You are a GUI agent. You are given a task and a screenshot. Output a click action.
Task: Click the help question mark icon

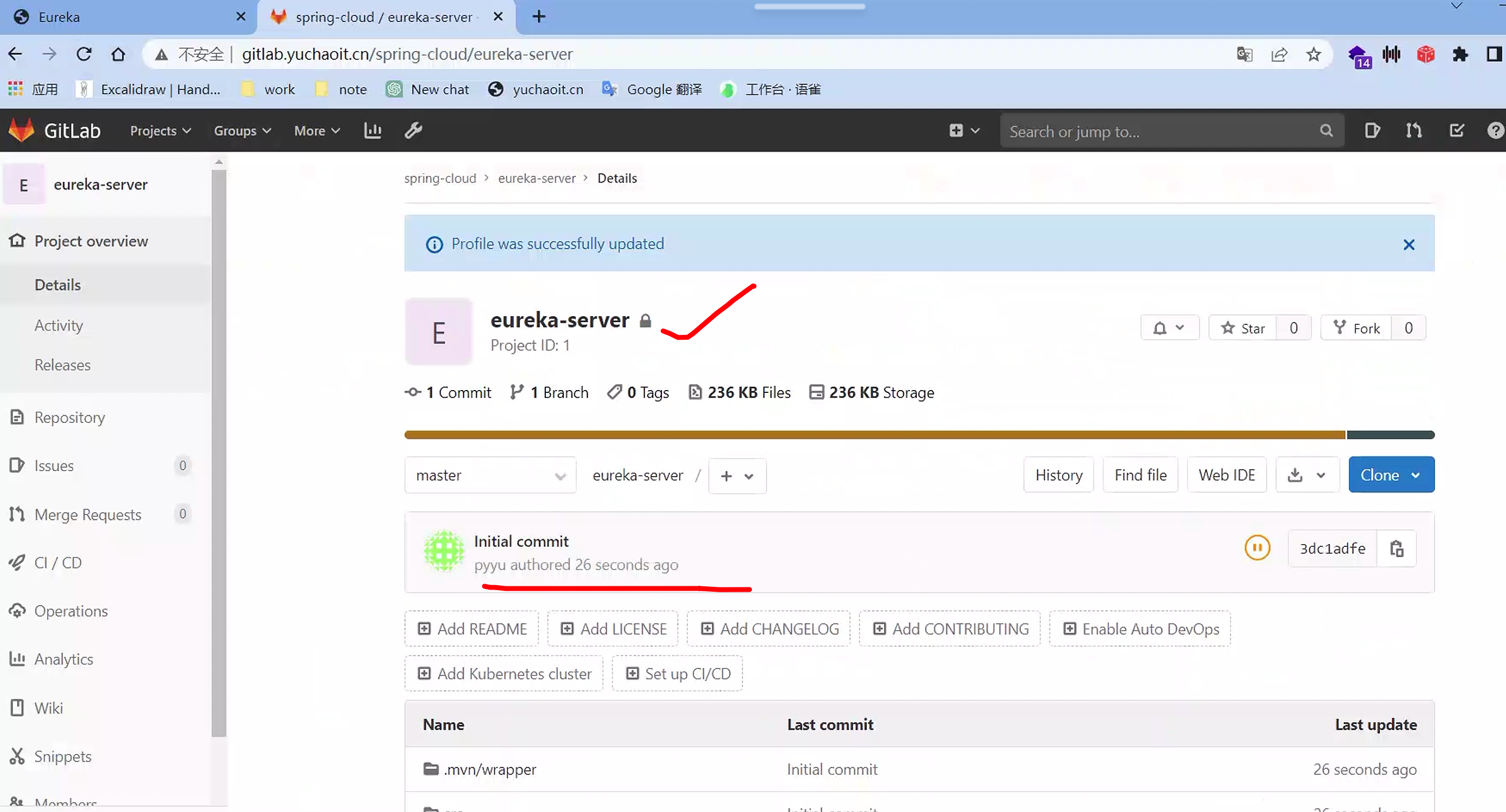point(1495,130)
